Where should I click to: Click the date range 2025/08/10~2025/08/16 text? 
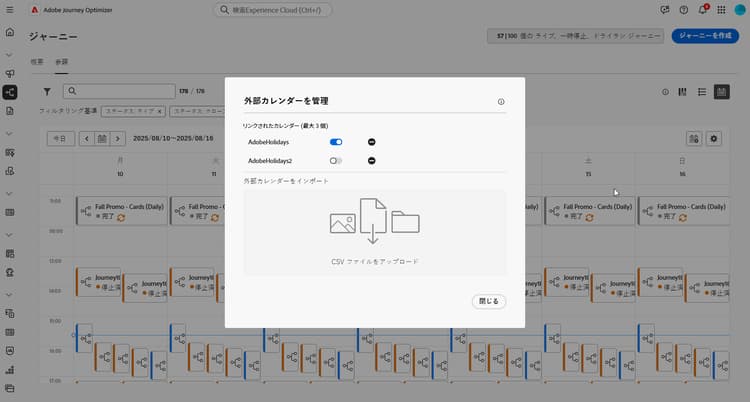[x=173, y=138]
